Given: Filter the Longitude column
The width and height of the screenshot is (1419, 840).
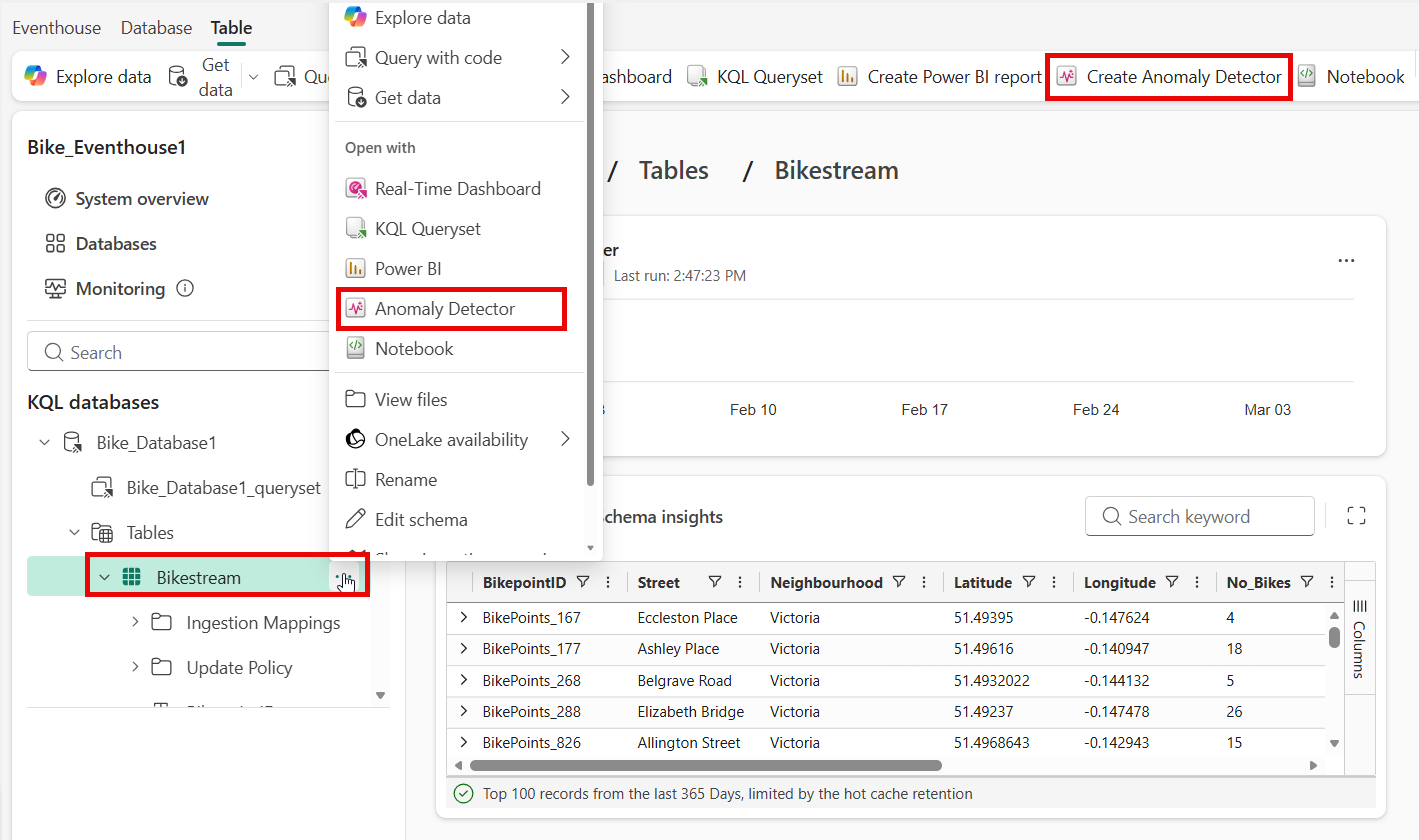Looking at the screenshot, I should point(1172,582).
